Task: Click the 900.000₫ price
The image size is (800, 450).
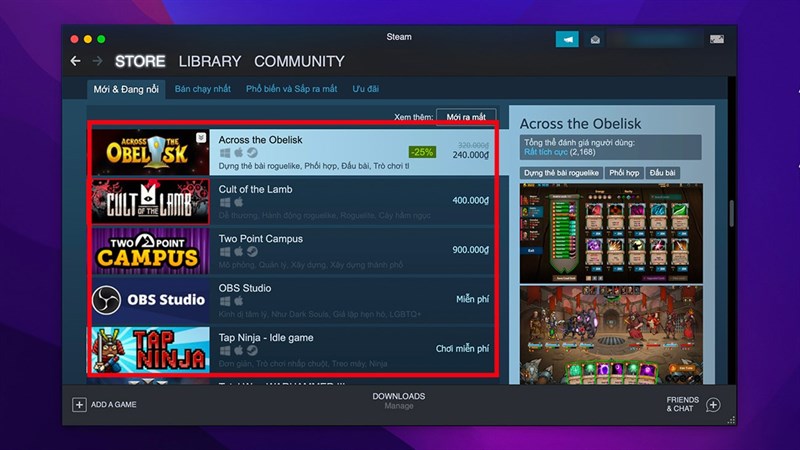Action: pyautogui.click(x=470, y=250)
